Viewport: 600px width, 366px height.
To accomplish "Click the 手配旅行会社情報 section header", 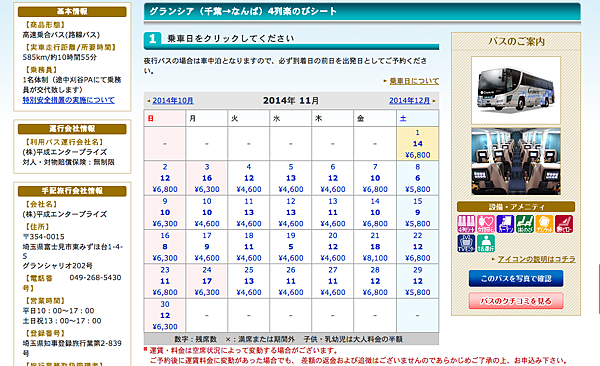I will [x=72, y=191].
